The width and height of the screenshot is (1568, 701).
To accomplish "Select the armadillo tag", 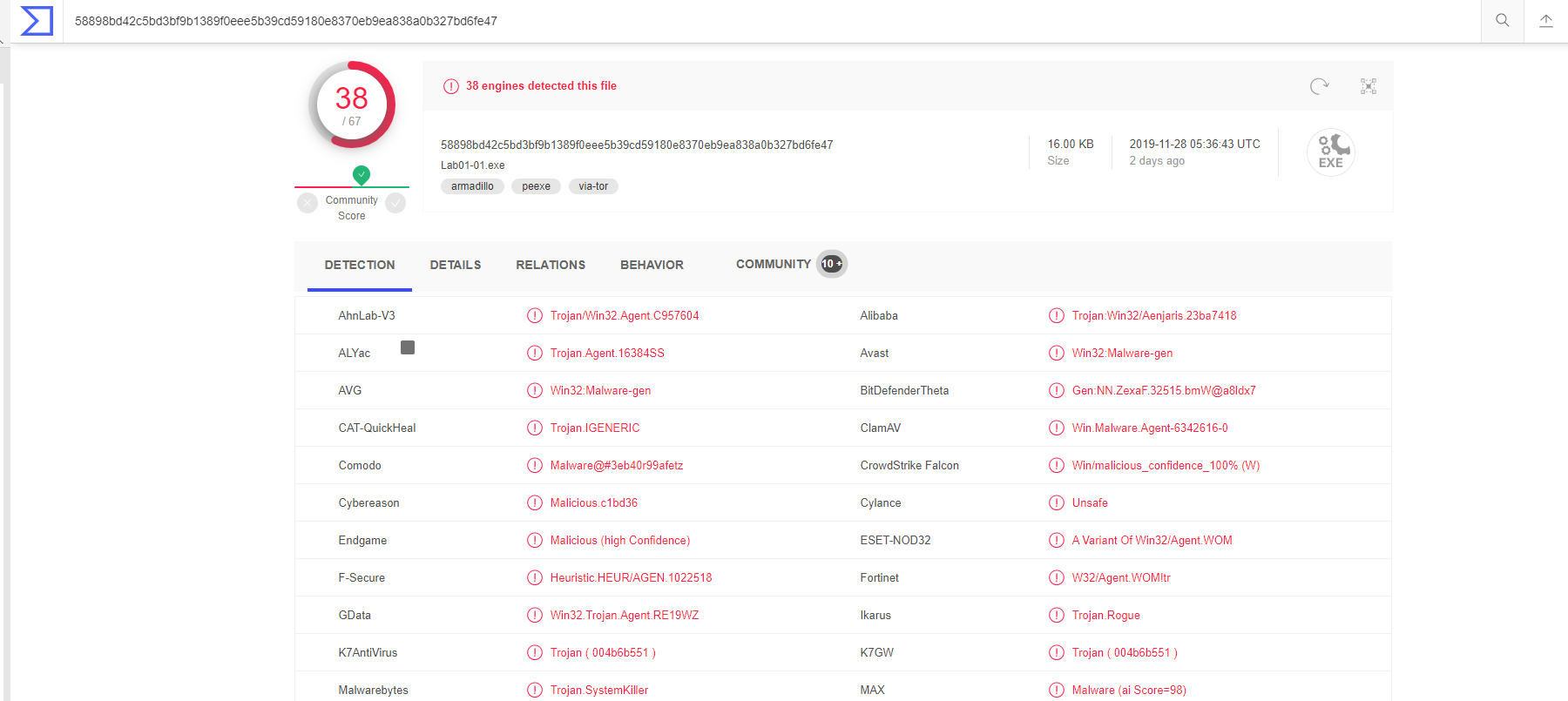I will [472, 186].
